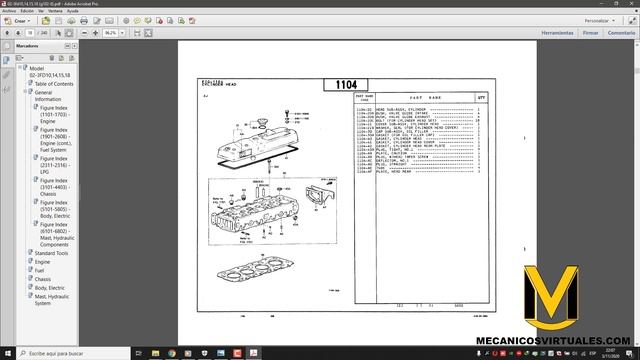Click the cloud upload icon
Screen dimensions: 640x360
pos(71,21)
